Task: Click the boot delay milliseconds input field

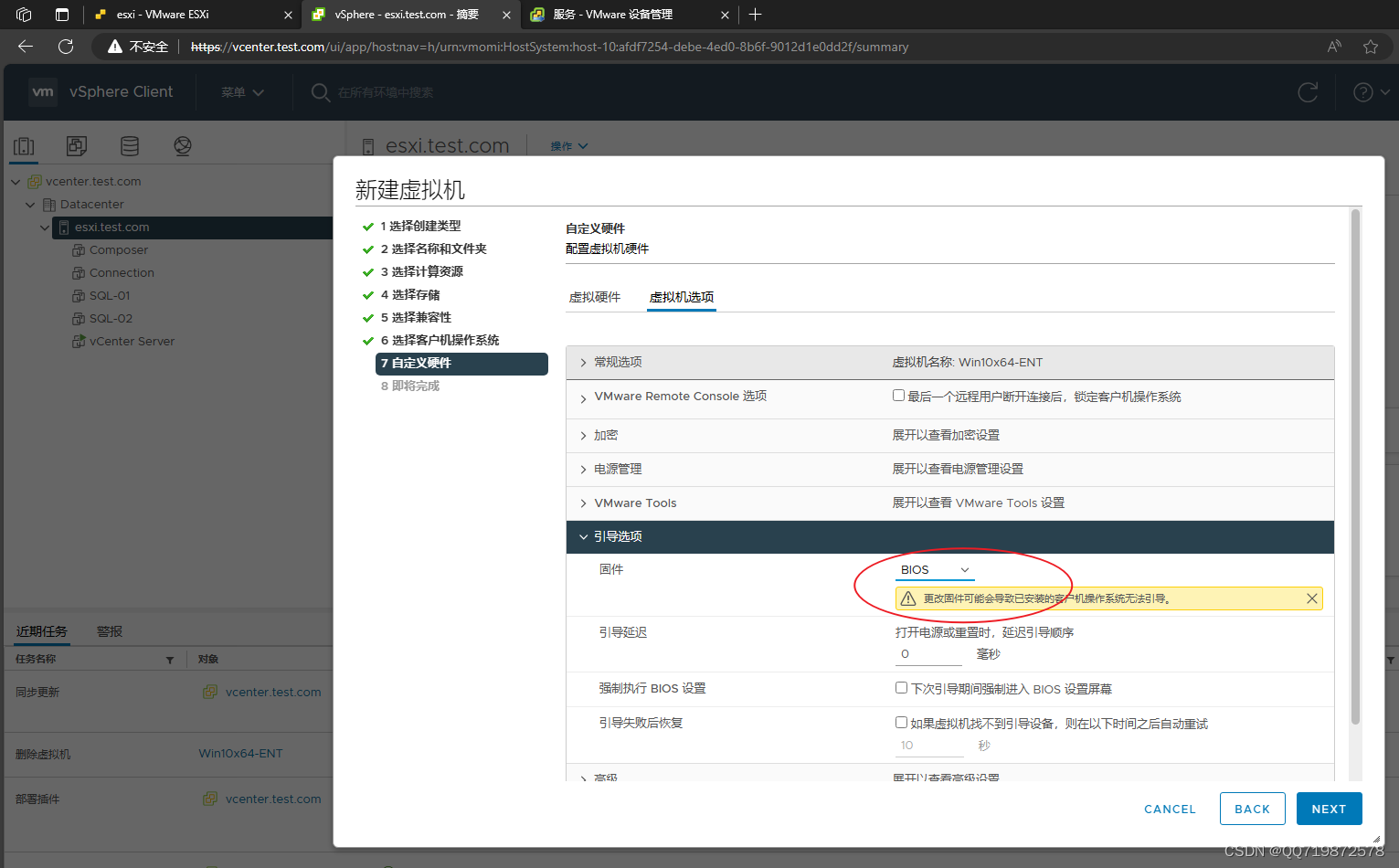Action: tap(928, 654)
